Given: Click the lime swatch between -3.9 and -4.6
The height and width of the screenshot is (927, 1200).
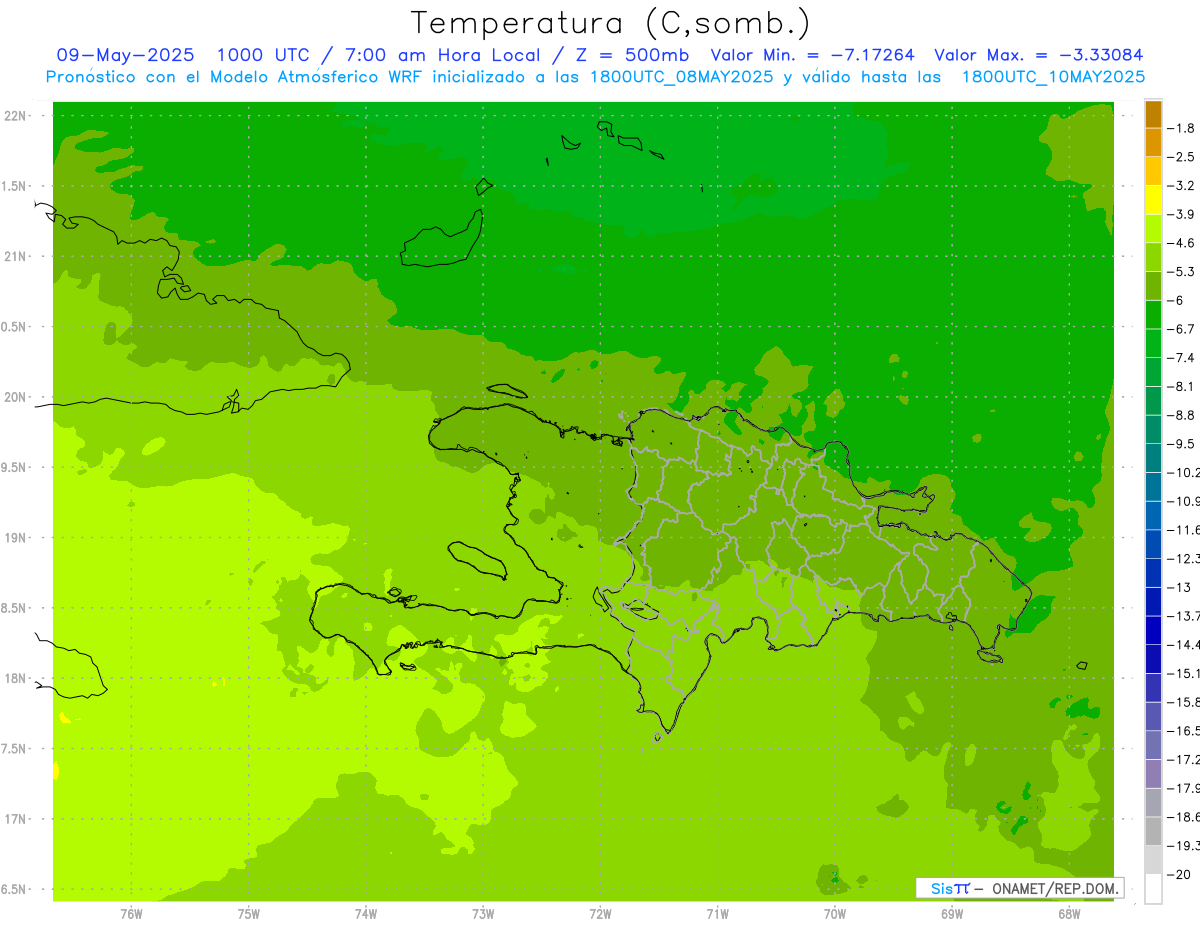Looking at the screenshot, I should (x=1153, y=229).
